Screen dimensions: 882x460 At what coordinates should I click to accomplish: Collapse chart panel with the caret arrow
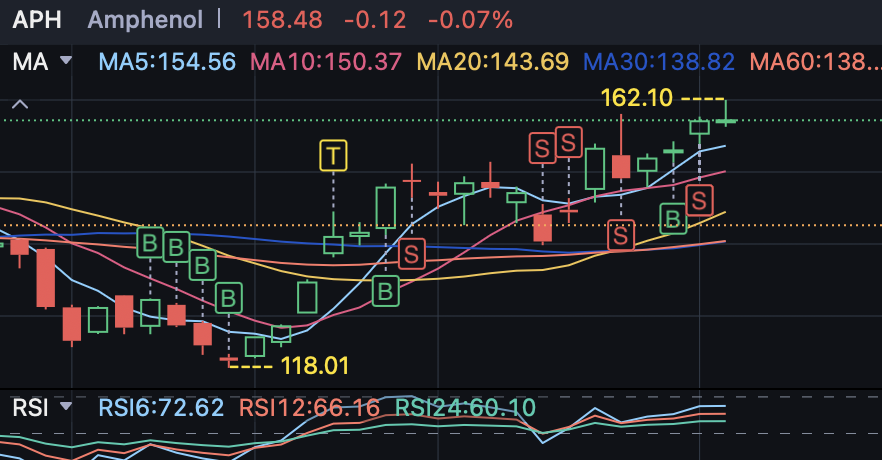click(x=20, y=104)
